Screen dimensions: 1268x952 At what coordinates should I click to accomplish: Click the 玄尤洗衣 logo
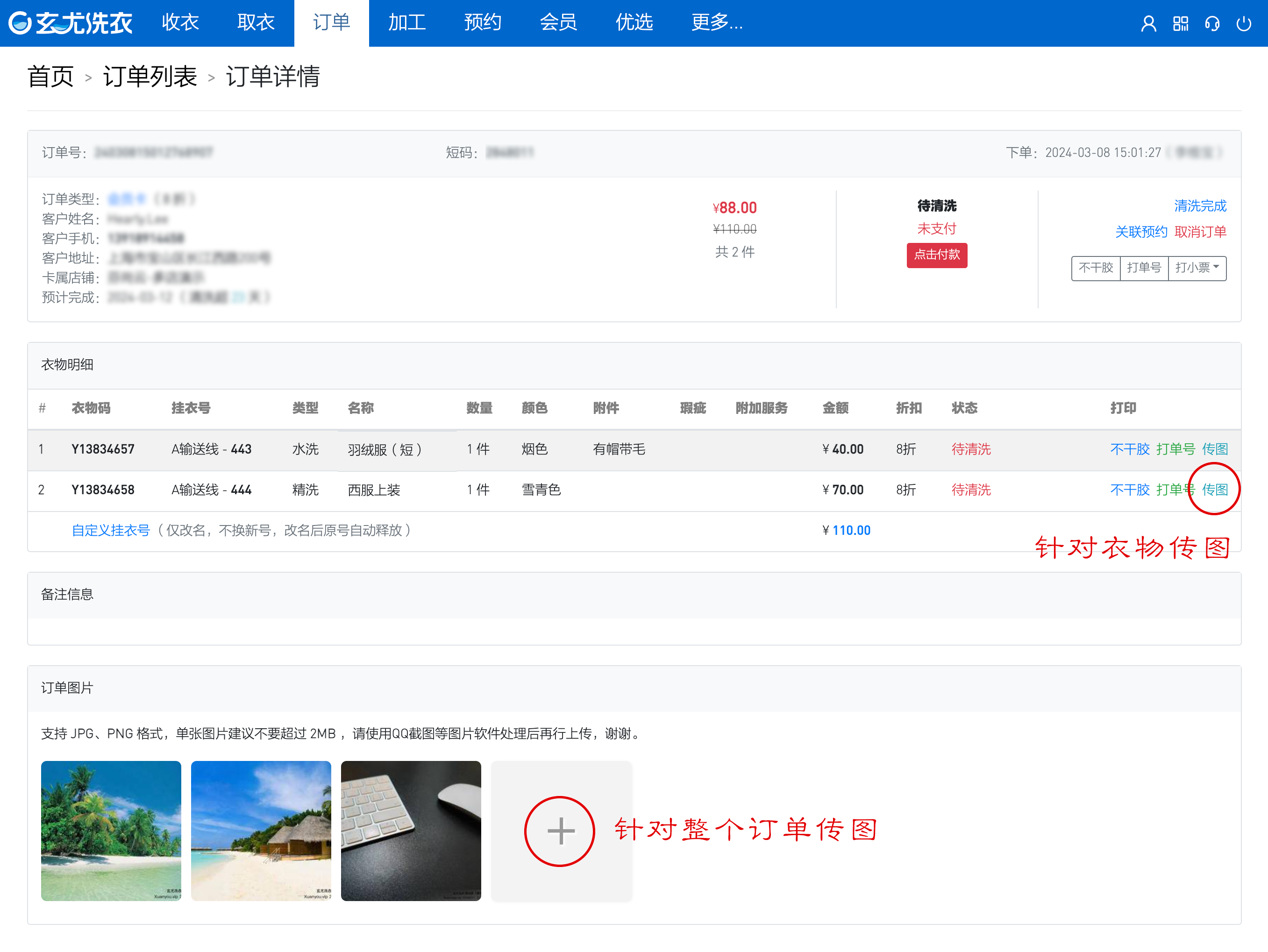pos(71,23)
